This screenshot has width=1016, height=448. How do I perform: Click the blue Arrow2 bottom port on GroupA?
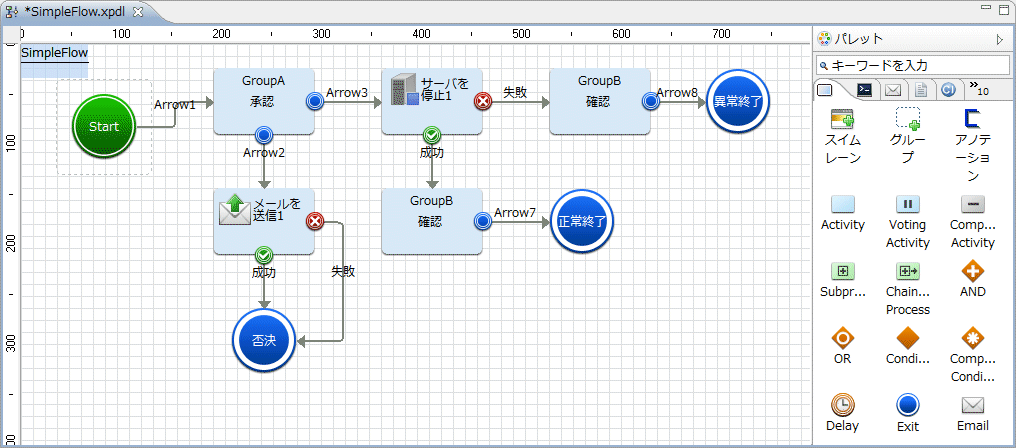[x=264, y=135]
